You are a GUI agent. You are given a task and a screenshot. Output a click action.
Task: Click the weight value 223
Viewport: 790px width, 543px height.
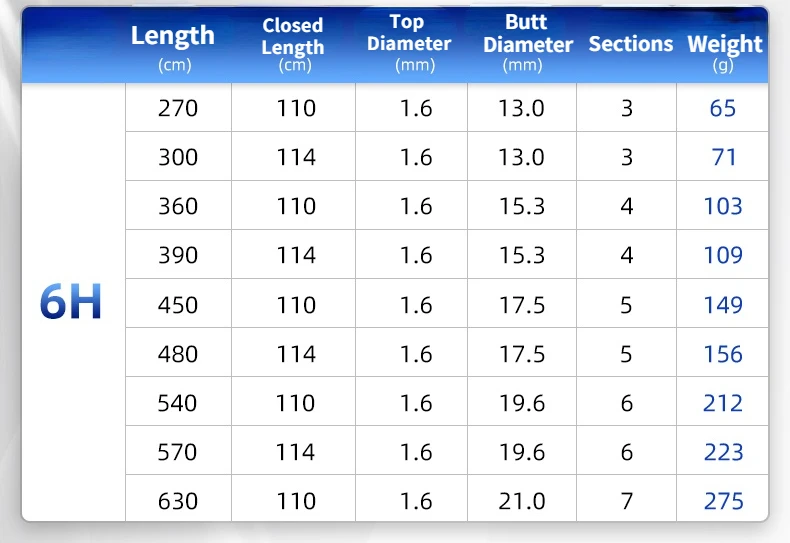coord(723,451)
